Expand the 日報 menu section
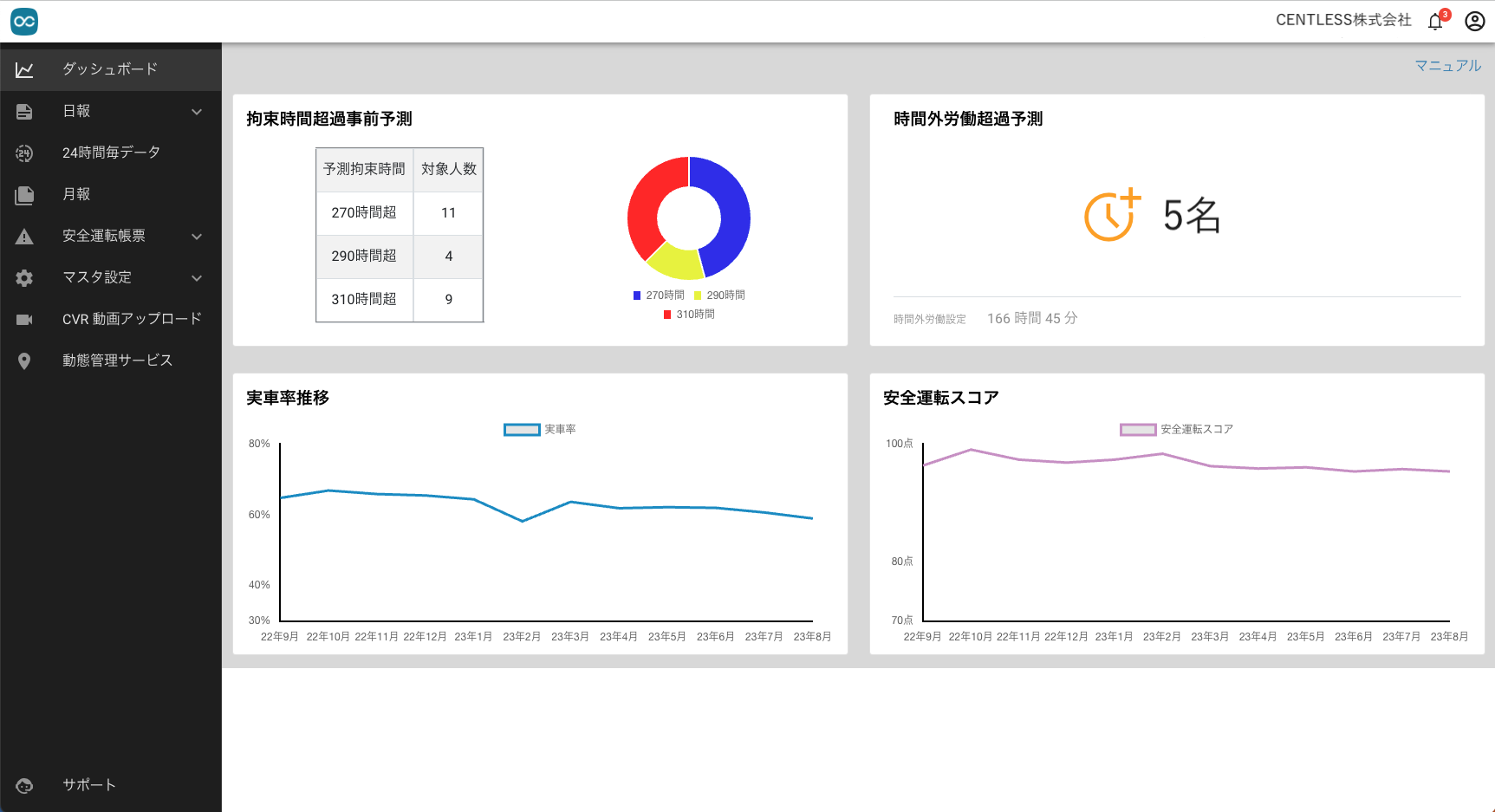 point(197,111)
